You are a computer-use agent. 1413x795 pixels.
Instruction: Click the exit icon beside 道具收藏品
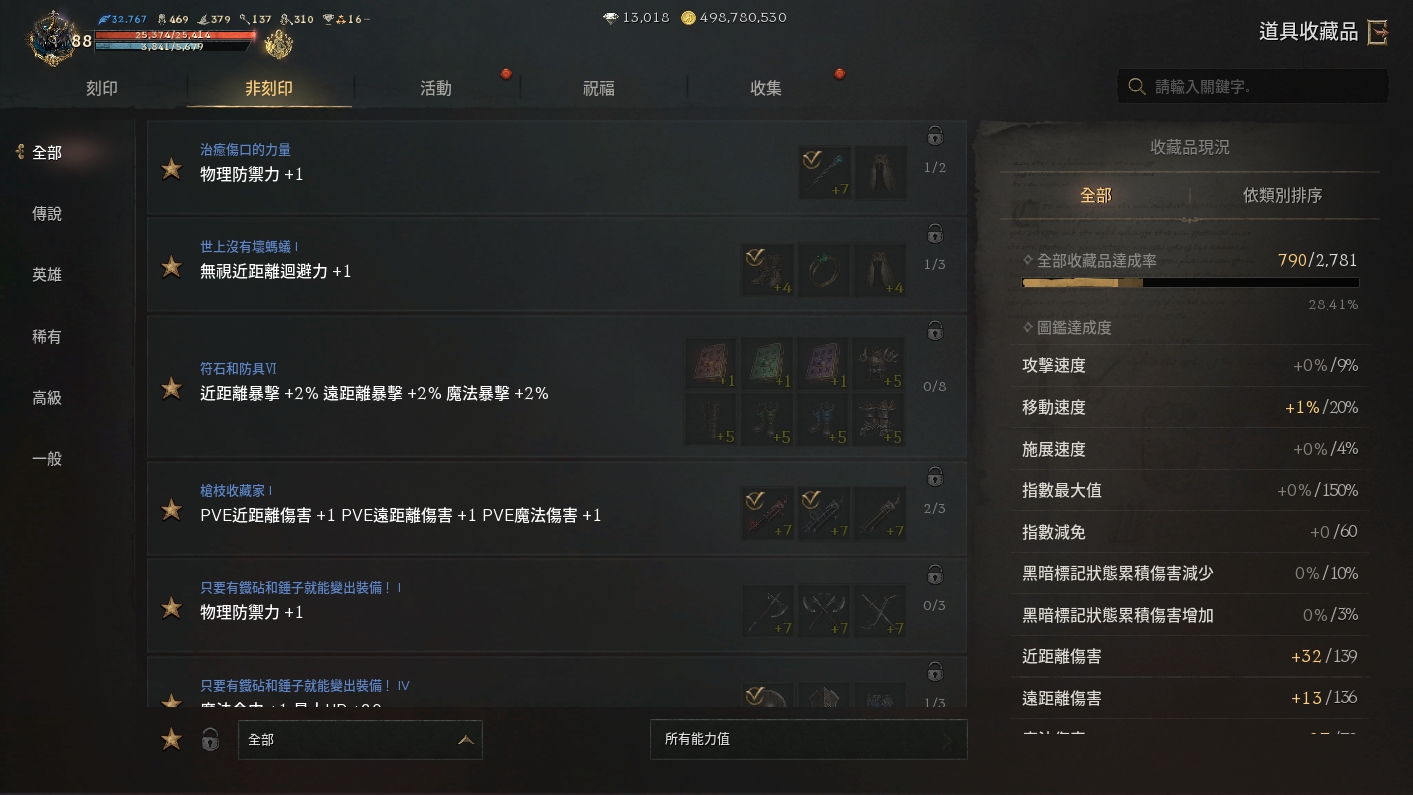click(1378, 32)
